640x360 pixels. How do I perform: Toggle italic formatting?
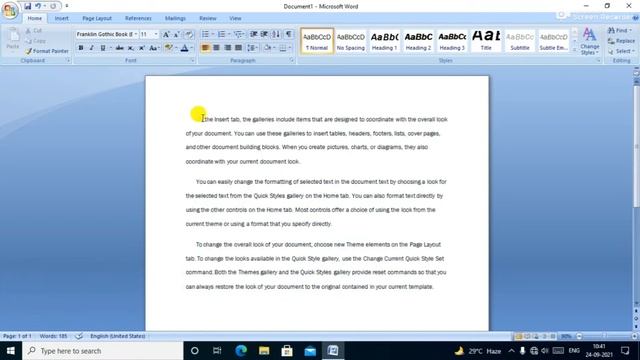91,48
